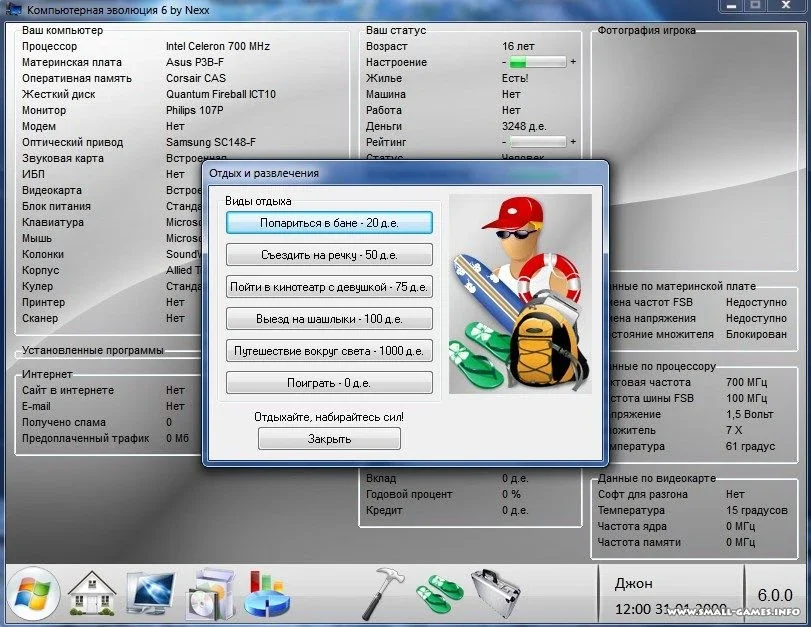The image size is (811, 627).
Task: Click the green flip-flops toolbar icon
Action: pyautogui.click(x=440, y=592)
